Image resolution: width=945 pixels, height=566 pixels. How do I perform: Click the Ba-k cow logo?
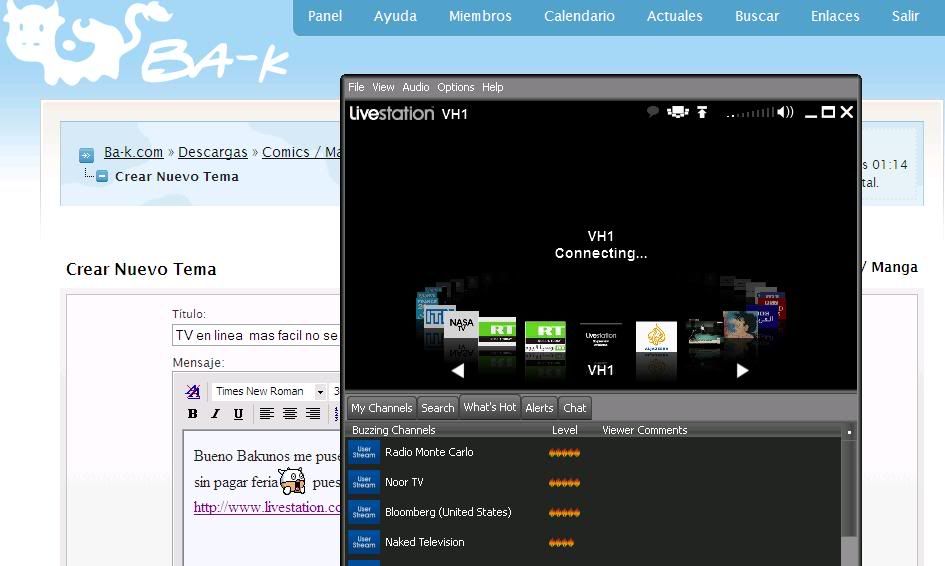click(145, 42)
